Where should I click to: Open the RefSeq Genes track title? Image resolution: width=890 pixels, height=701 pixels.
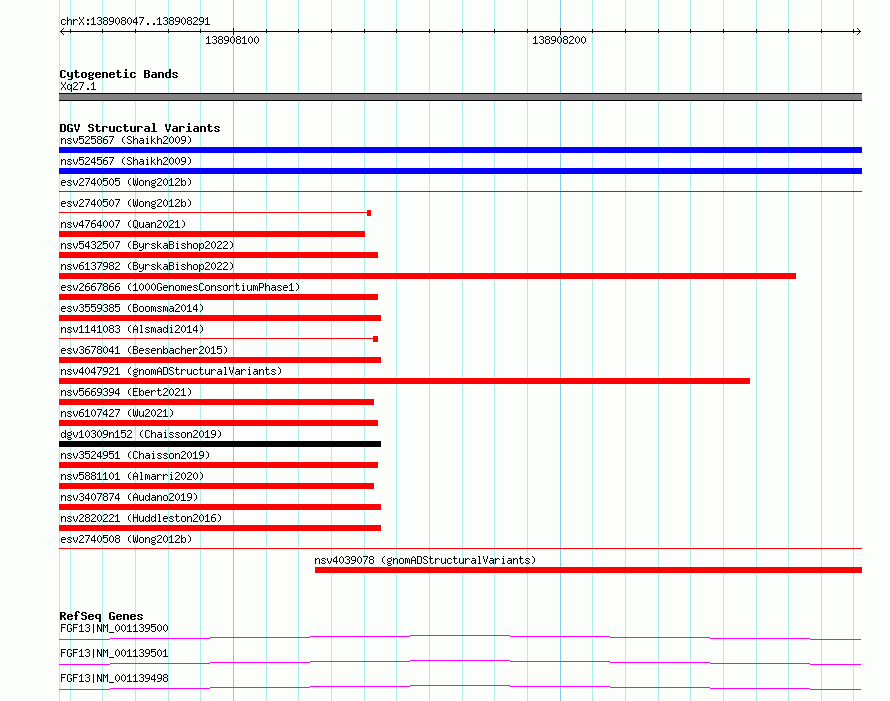(101, 616)
